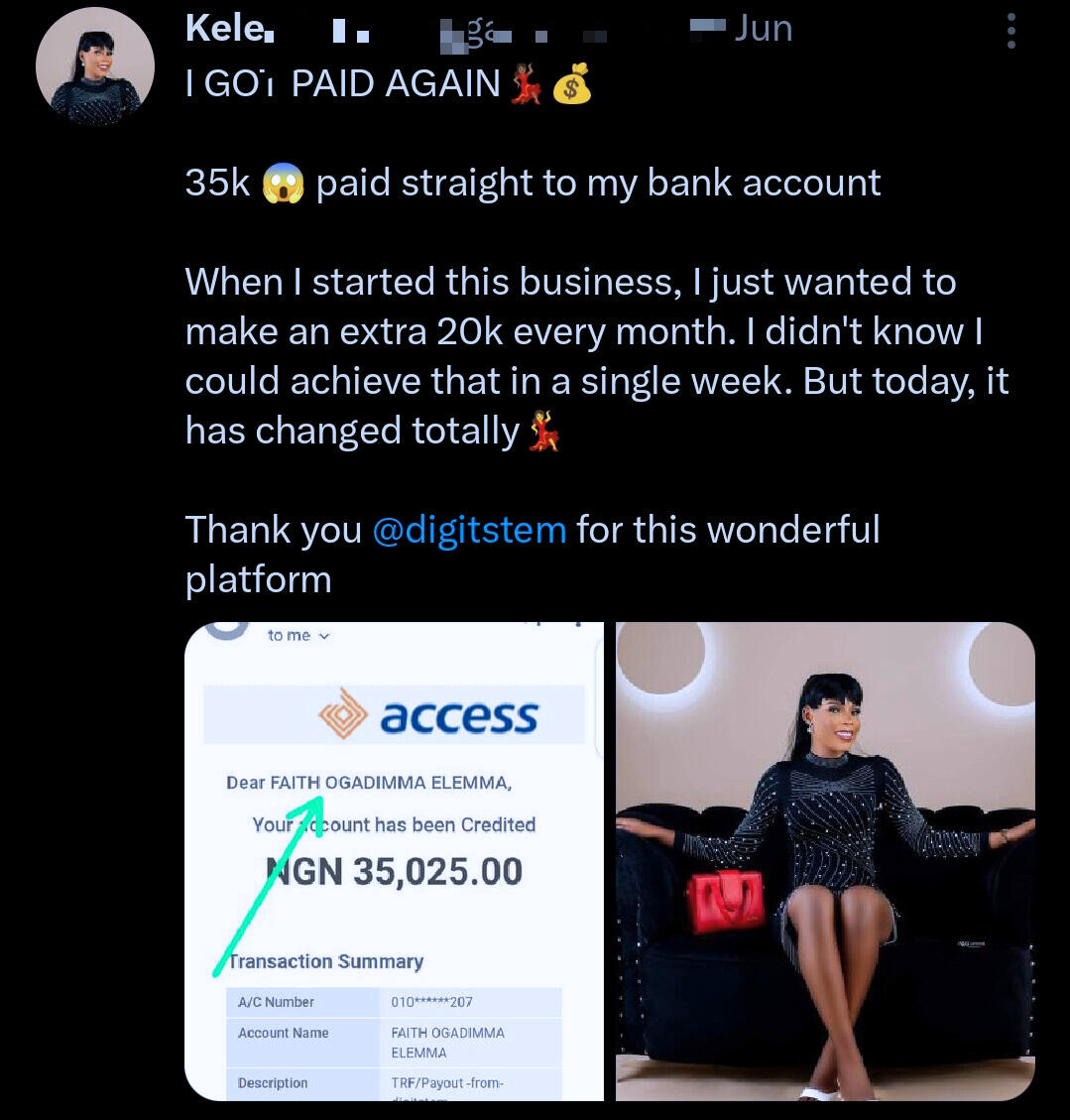
Task: Click the green arrow annotation
Action: tap(268, 883)
